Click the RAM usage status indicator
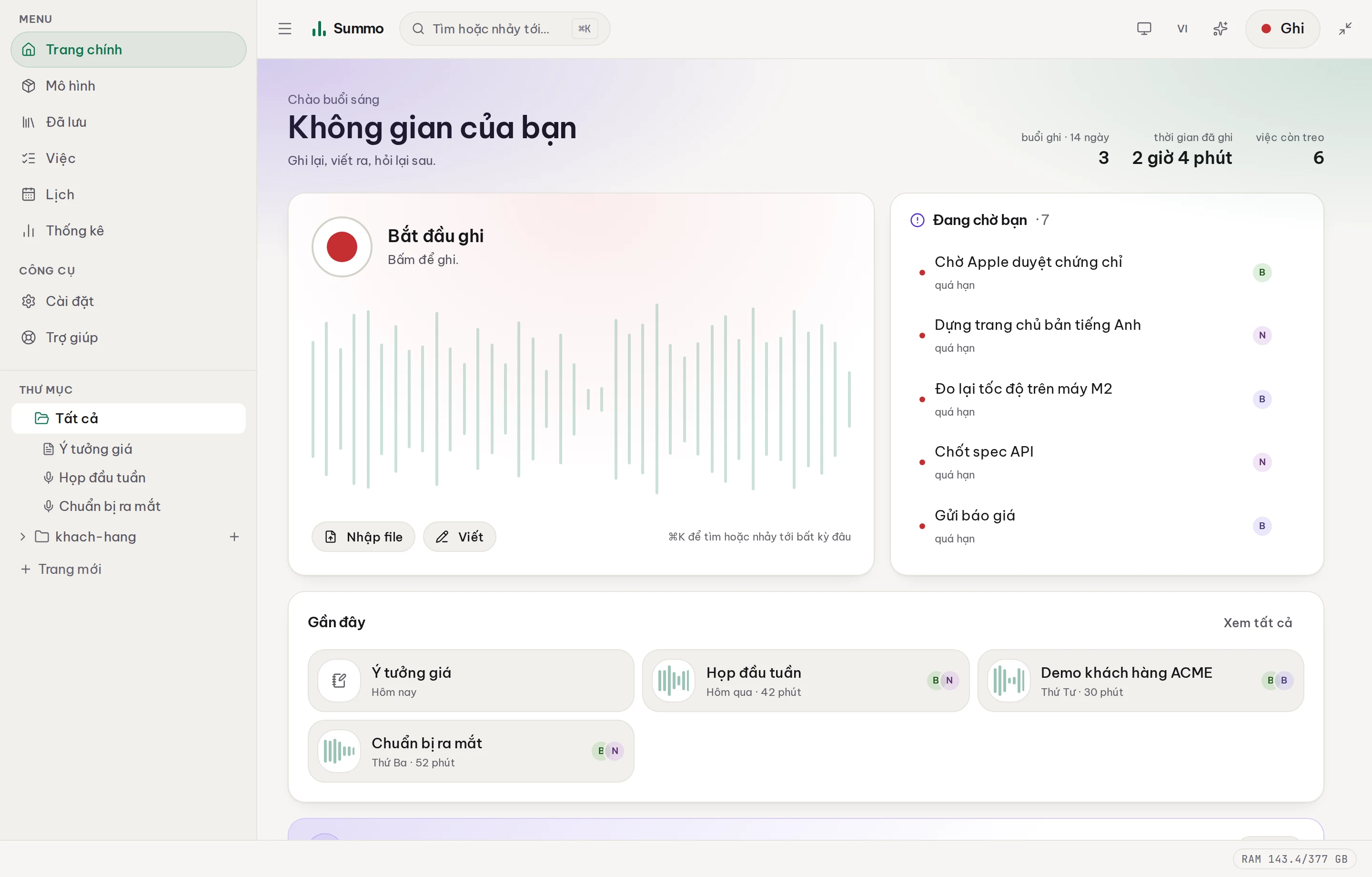The width and height of the screenshot is (1372, 877). pyautogui.click(x=1294, y=859)
